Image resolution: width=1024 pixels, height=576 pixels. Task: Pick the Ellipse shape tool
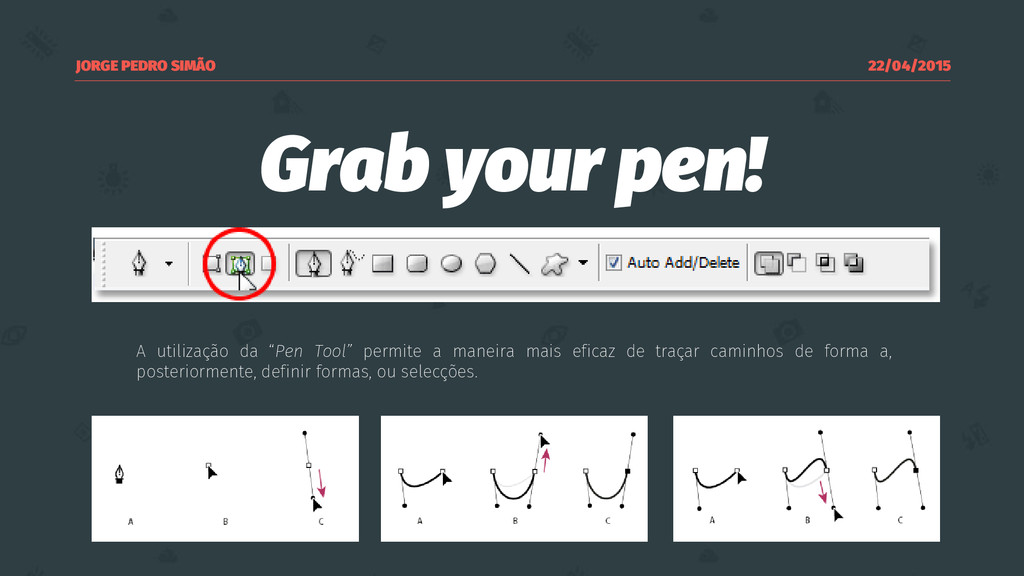(x=451, y=264)
